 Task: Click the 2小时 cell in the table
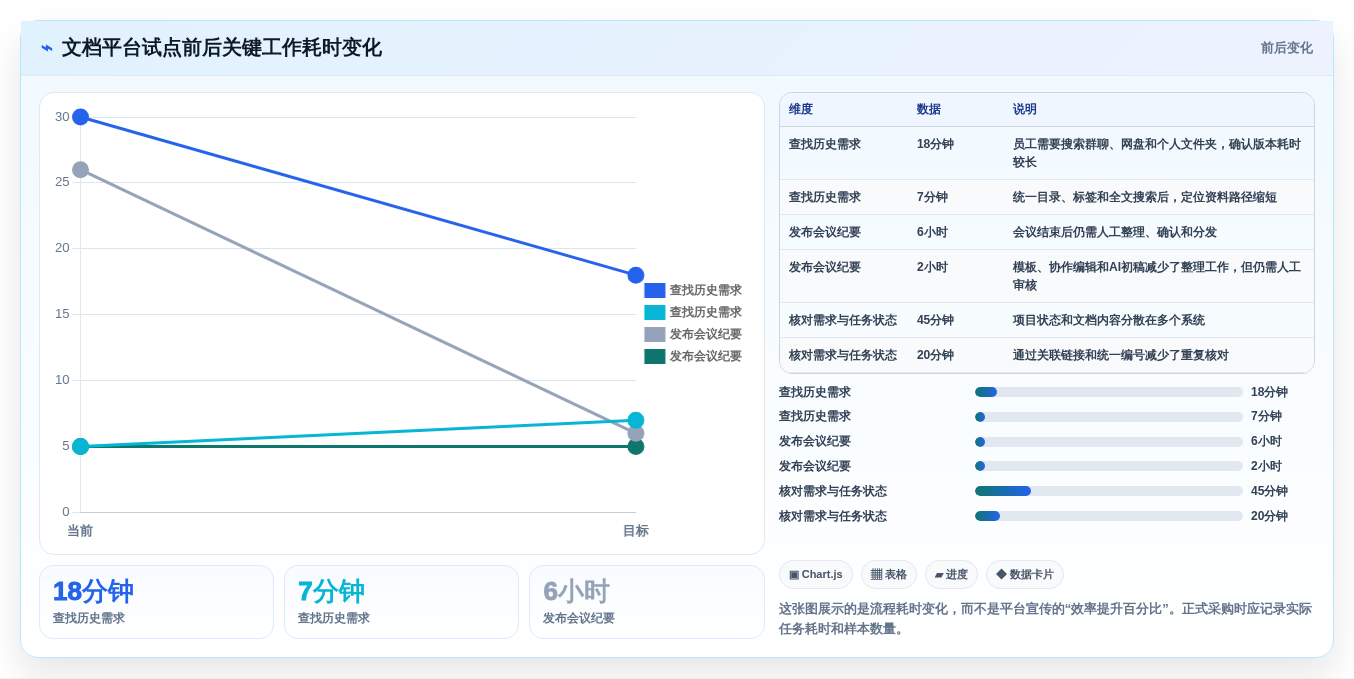(x=932, y=268)
